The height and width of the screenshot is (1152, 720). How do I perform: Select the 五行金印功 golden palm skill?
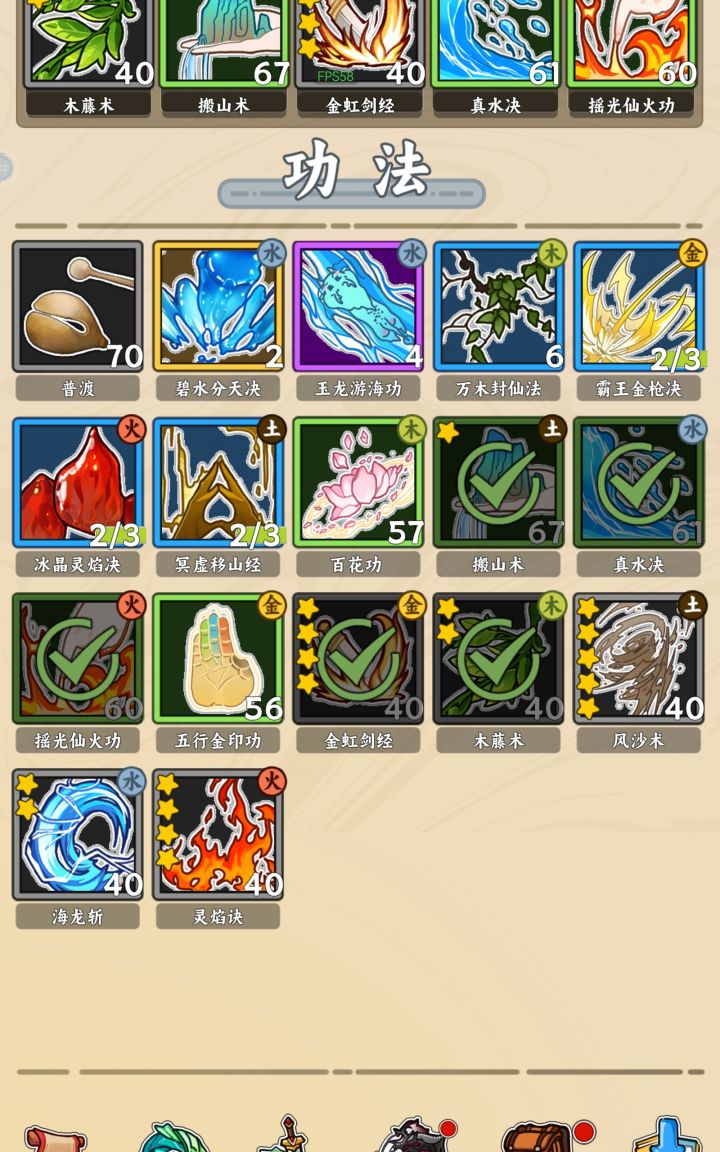(218, 658)
